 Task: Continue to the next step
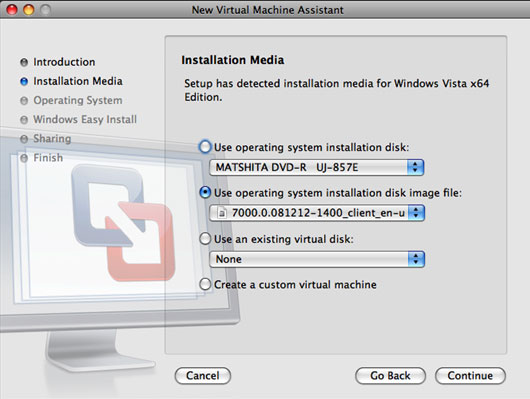(470, 376)
